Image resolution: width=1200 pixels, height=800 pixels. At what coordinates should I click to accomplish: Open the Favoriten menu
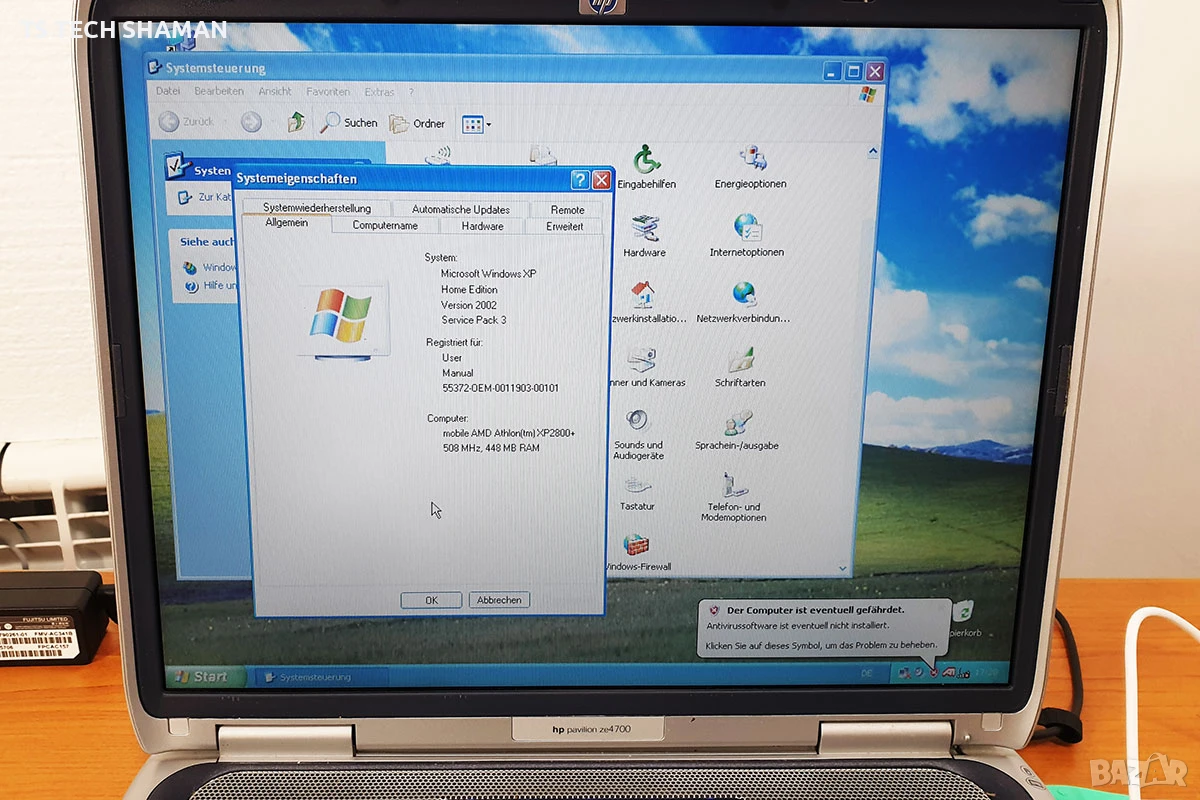(328, 92)
